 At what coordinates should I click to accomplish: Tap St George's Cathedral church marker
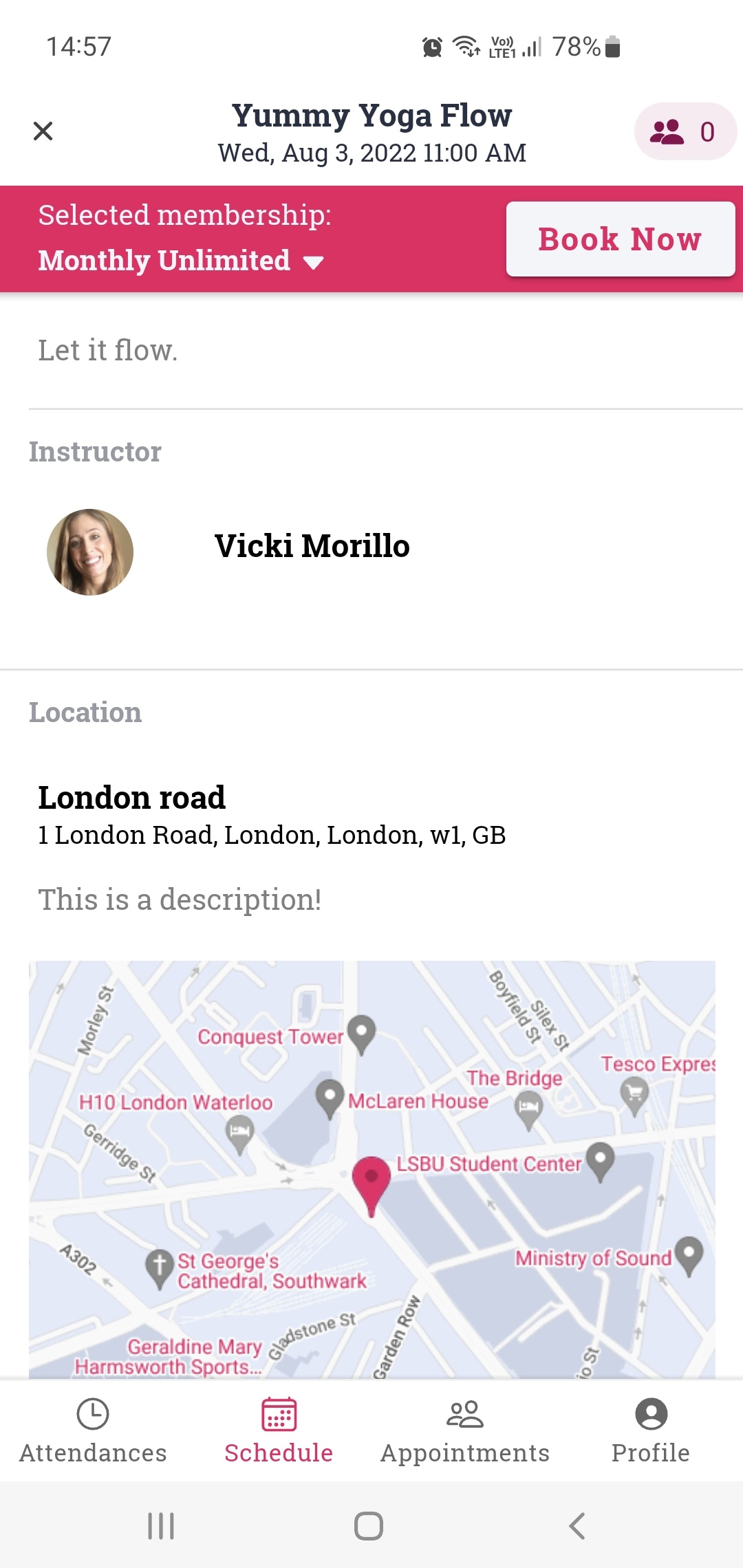click(x=159, y=1267)
